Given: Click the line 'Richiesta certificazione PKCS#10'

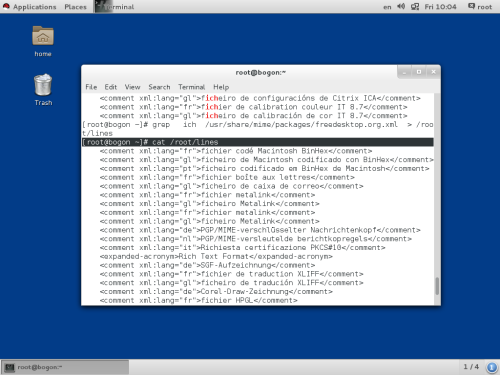Looking at the screenshot, I should tap(242, 248).
